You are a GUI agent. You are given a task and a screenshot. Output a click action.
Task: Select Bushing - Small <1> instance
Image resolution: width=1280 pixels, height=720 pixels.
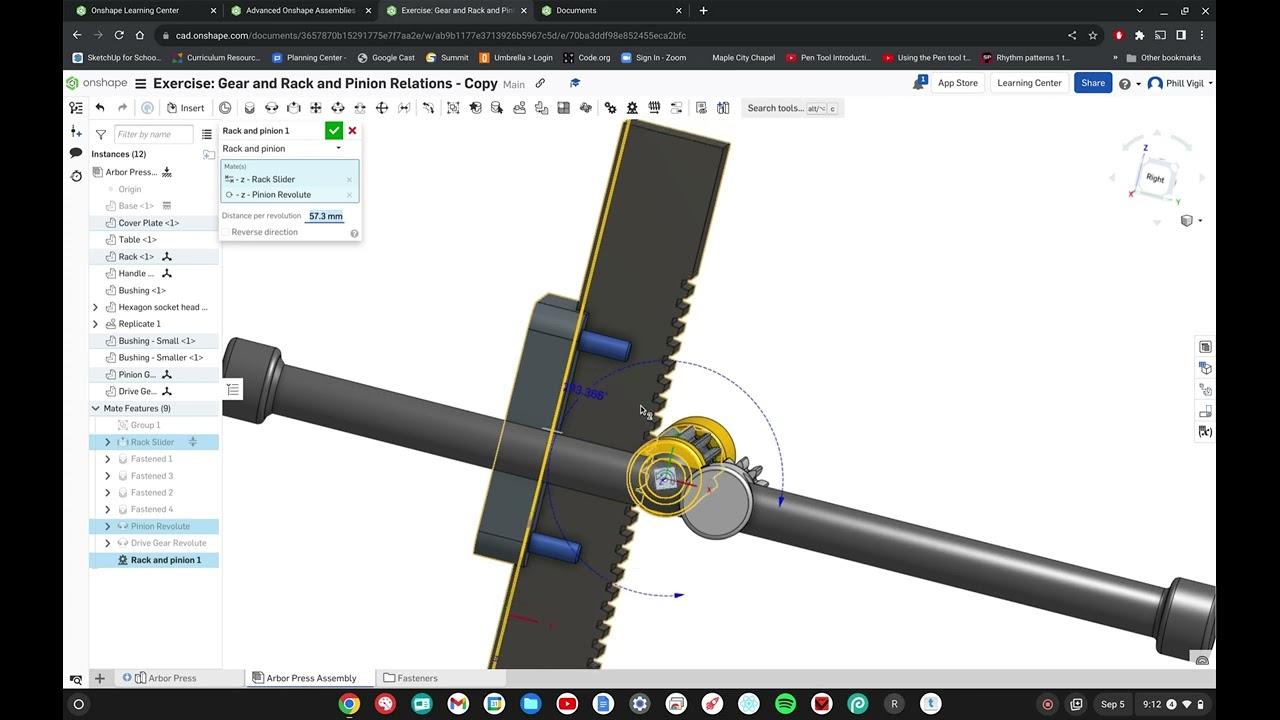tap(157, 341)
